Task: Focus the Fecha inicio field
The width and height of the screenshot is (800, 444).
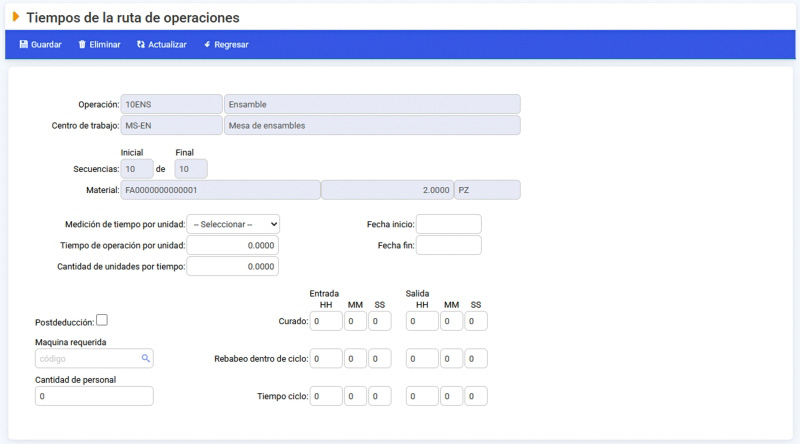Action: point(448,224)
